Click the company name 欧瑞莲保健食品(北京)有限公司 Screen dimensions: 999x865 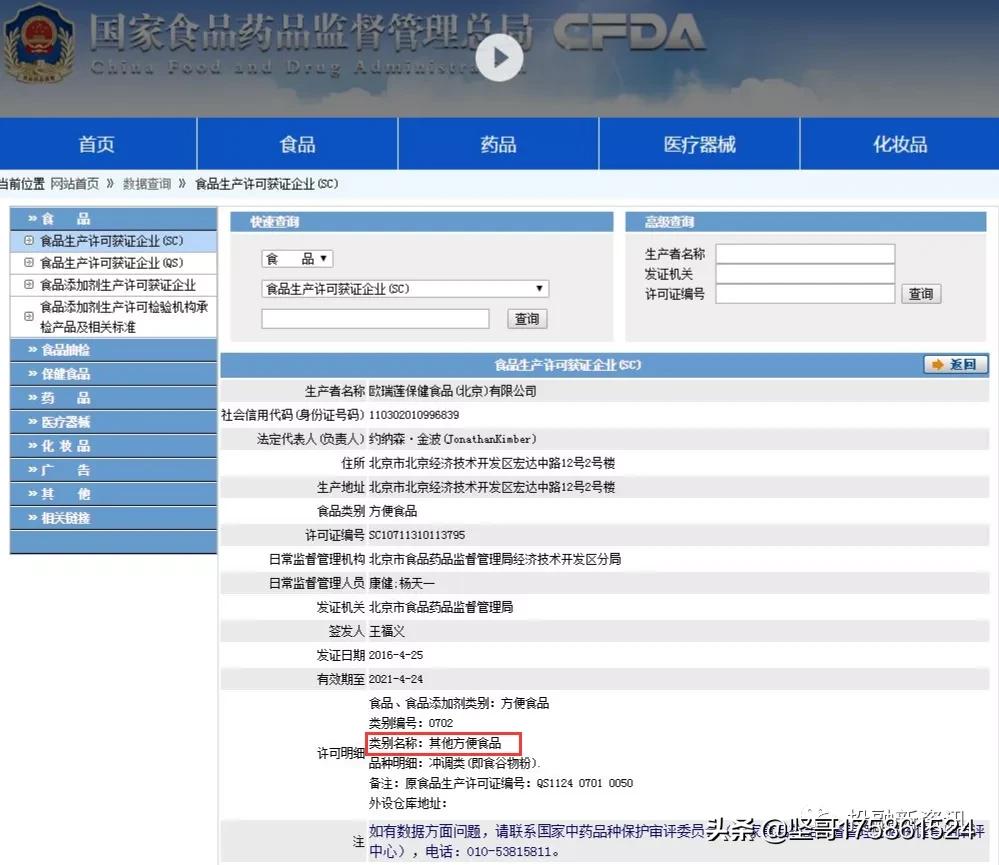[x=452, y=391]
